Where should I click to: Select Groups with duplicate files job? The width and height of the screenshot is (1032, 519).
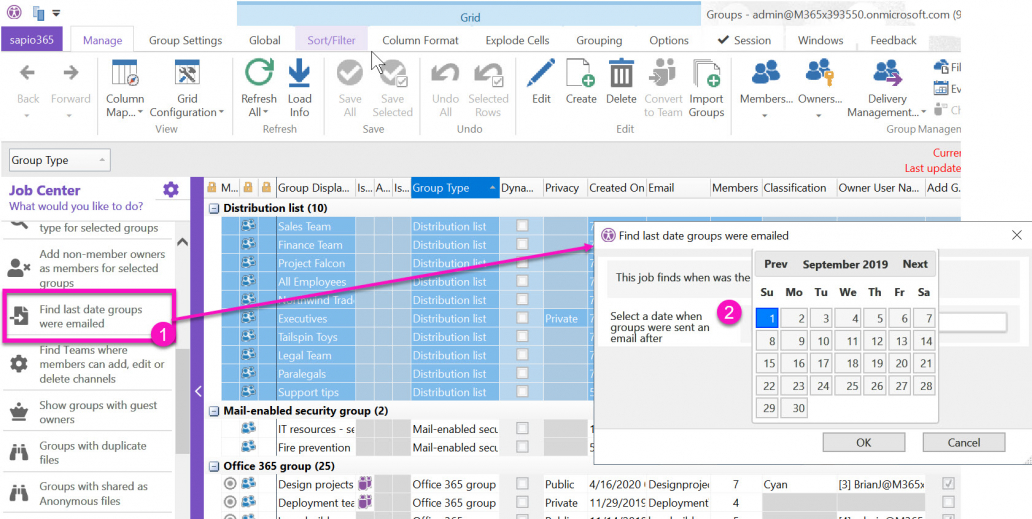coord(87,453)
